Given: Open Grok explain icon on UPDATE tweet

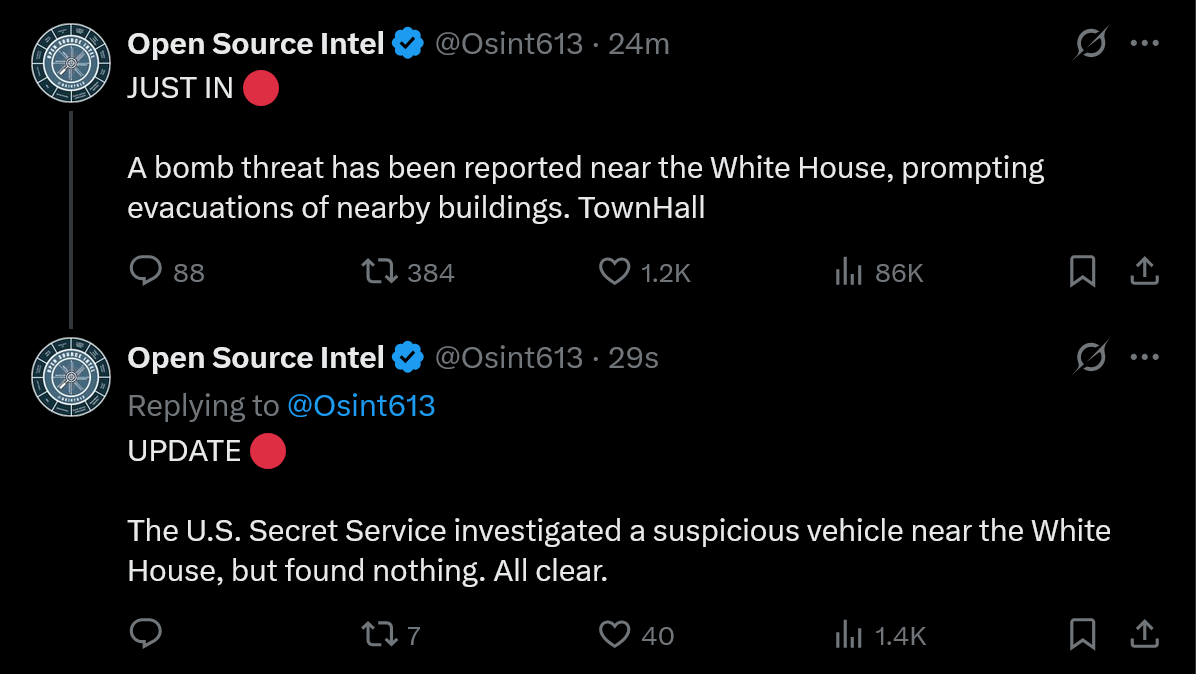Looking at the screenshot, I should [x=1091, y=357].
